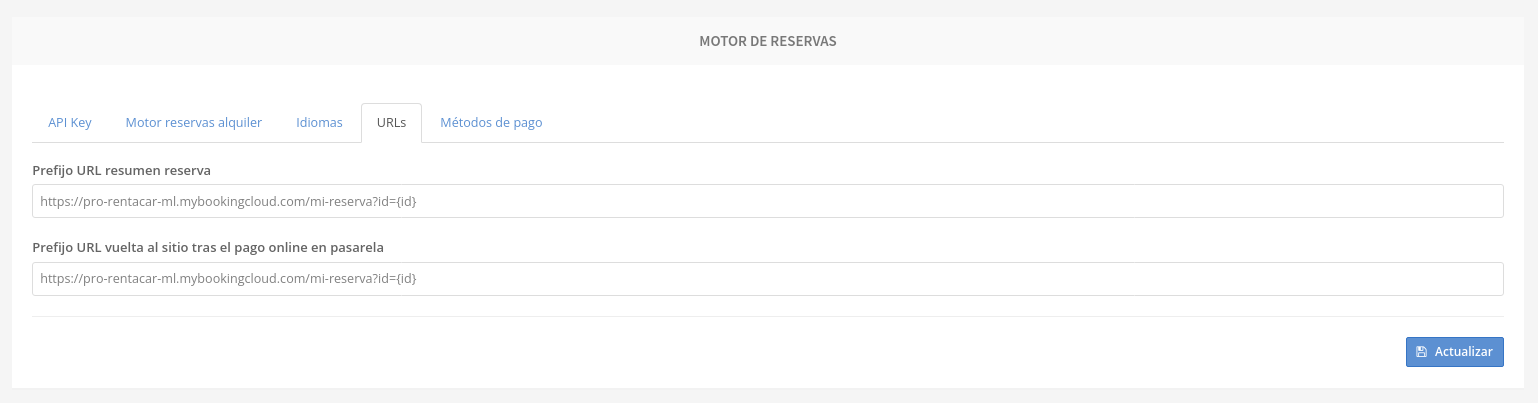The width and height of the screenshot is (1538, 403).
Task: Open rental booking engine settings tab
Action: [x=194, y=123]
